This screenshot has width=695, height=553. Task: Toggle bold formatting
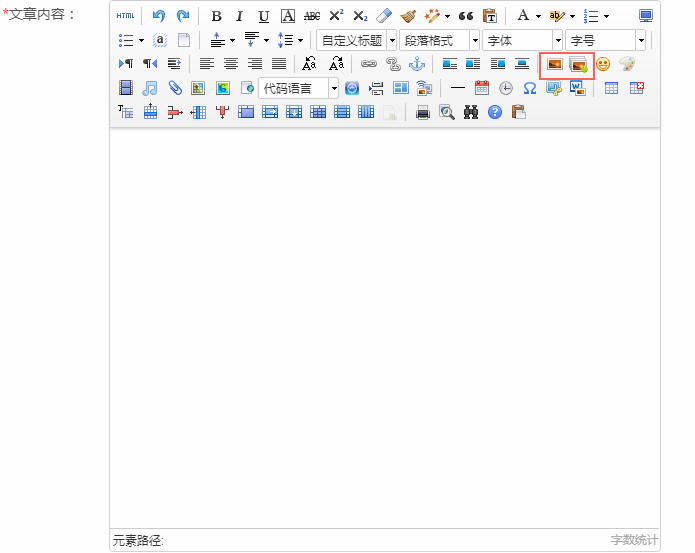216,16
